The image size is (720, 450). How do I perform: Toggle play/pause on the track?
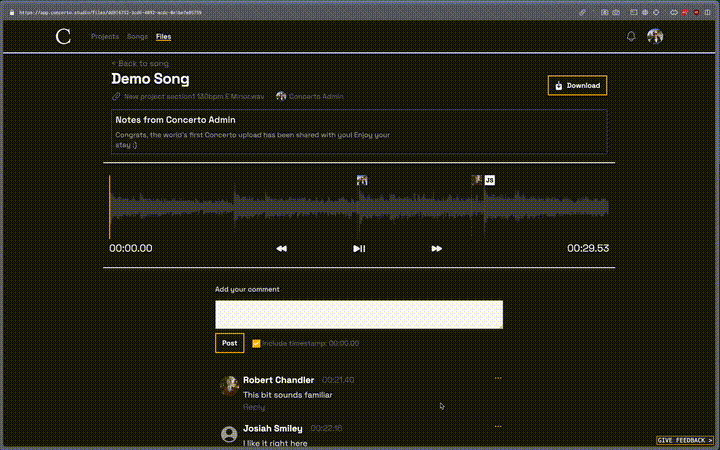359,248
